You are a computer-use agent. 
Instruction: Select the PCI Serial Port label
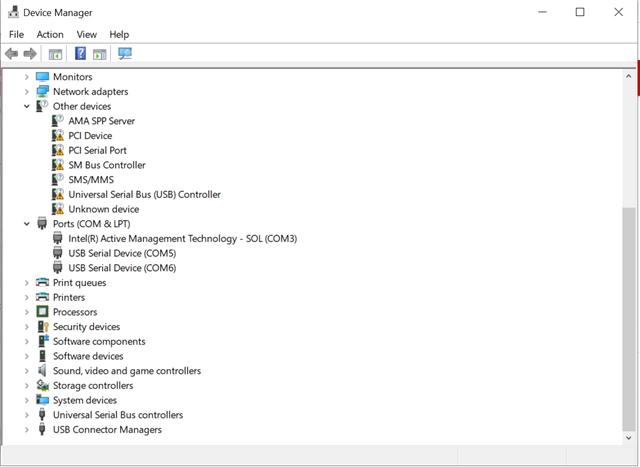97,150
